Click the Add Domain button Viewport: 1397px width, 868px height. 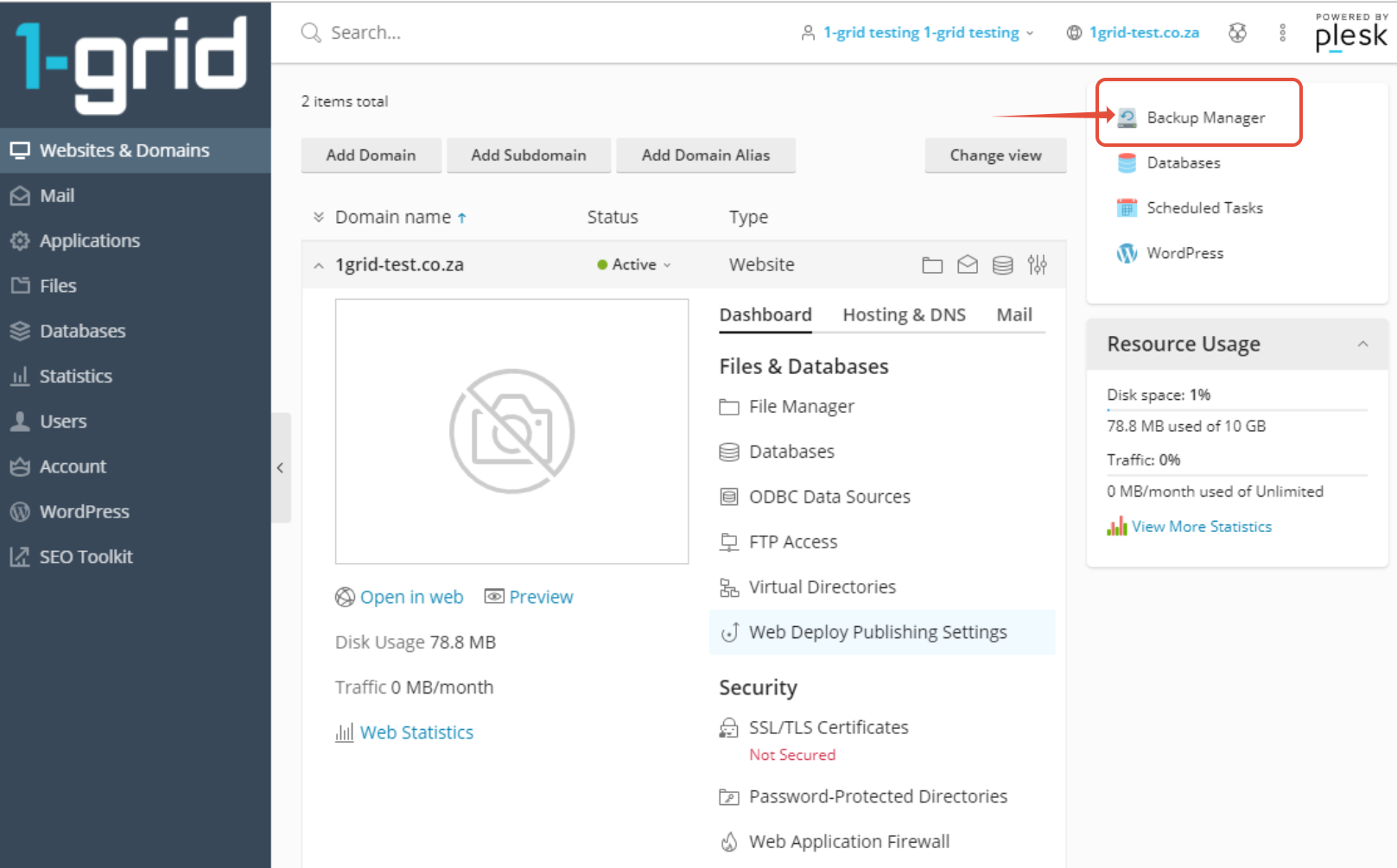coord(371,155)
